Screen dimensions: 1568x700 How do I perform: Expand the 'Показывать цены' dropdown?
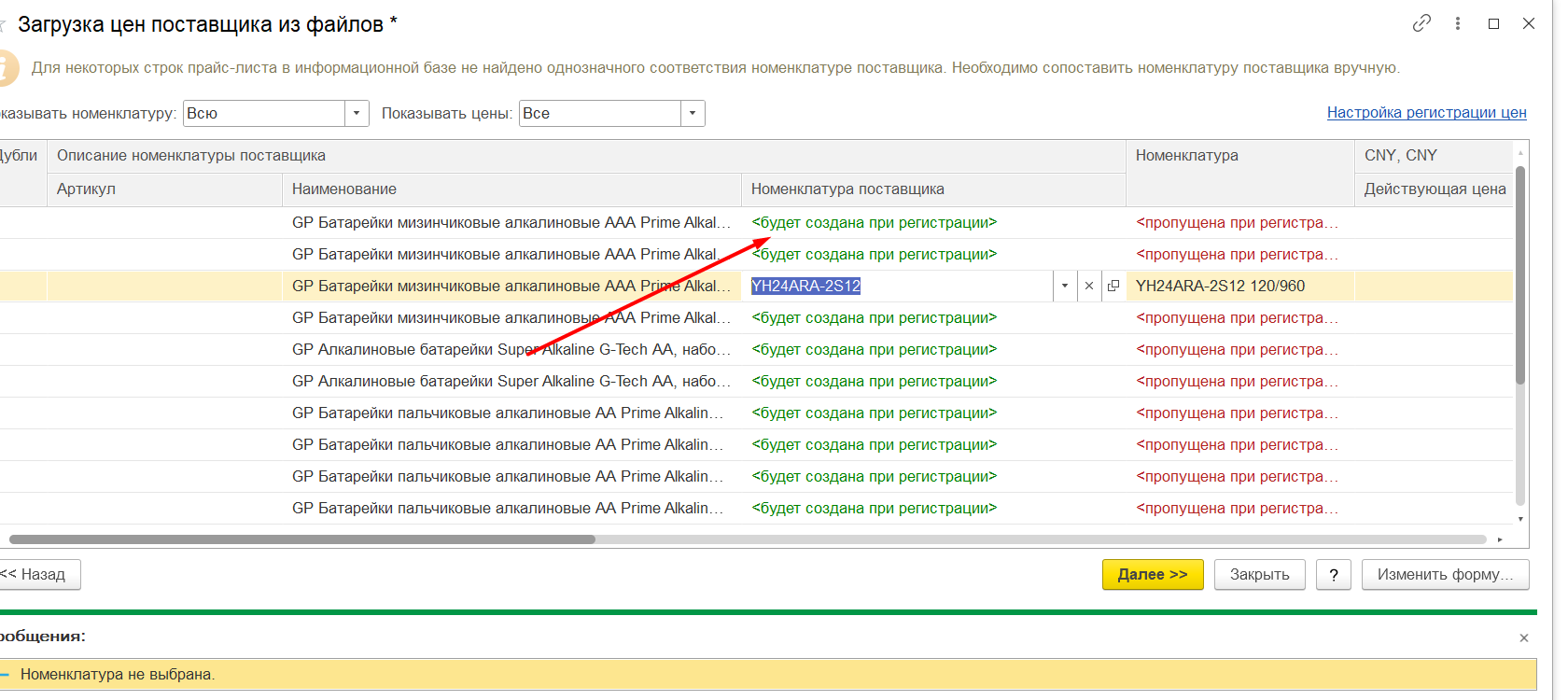tap(693, 114)
